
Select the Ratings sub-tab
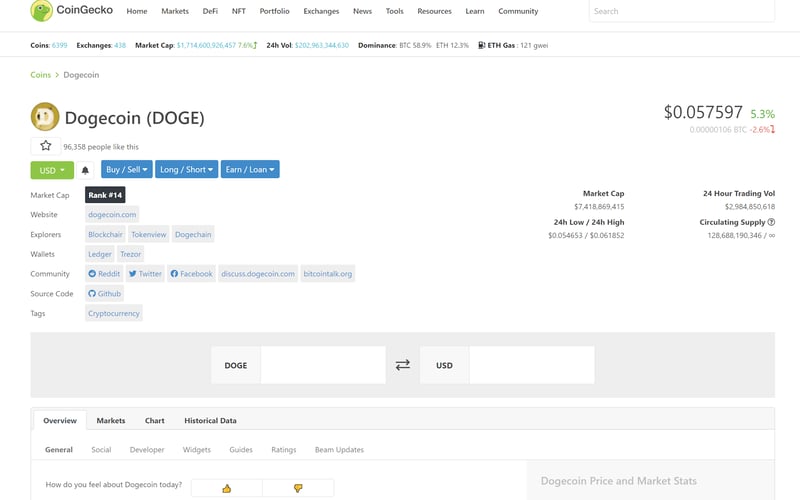pos(284,449)
